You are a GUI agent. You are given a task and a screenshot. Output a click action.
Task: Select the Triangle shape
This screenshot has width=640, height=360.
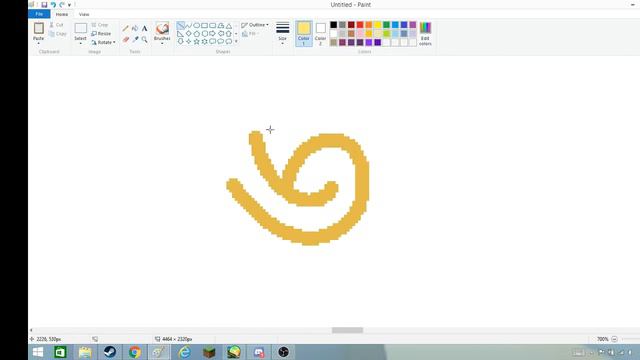(x=229, y=26)
